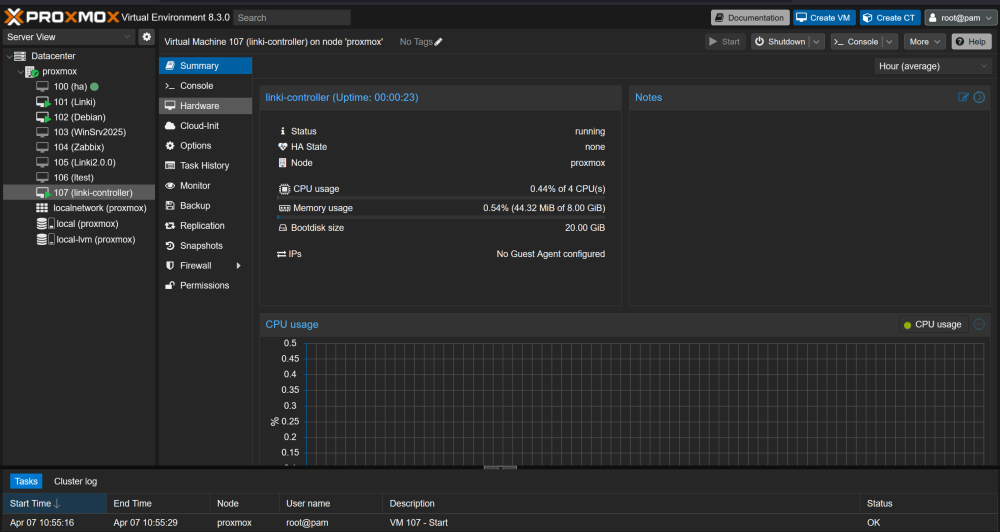Switch to the Tasks tab
The image size is (1000, 532).
26,481
